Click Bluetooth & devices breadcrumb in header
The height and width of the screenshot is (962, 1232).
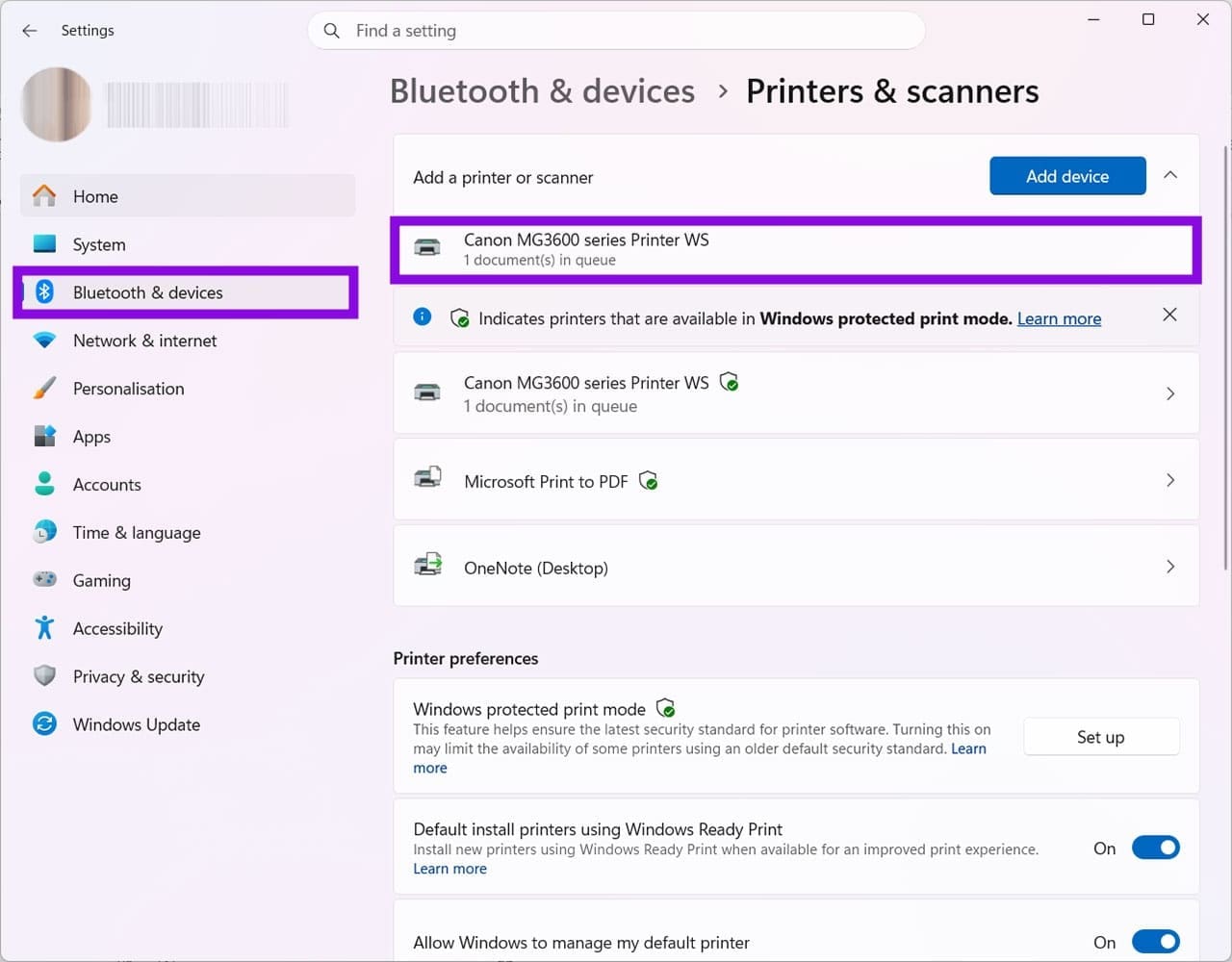pyautogui.click(x=542, y=91)
